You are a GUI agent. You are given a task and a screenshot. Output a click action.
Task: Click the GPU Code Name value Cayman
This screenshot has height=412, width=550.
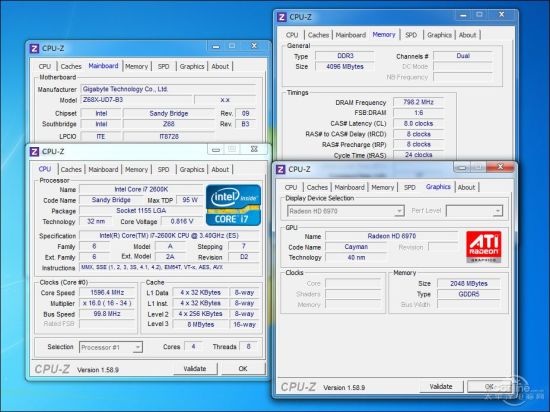pyautogui.click(x=356, y=247)
